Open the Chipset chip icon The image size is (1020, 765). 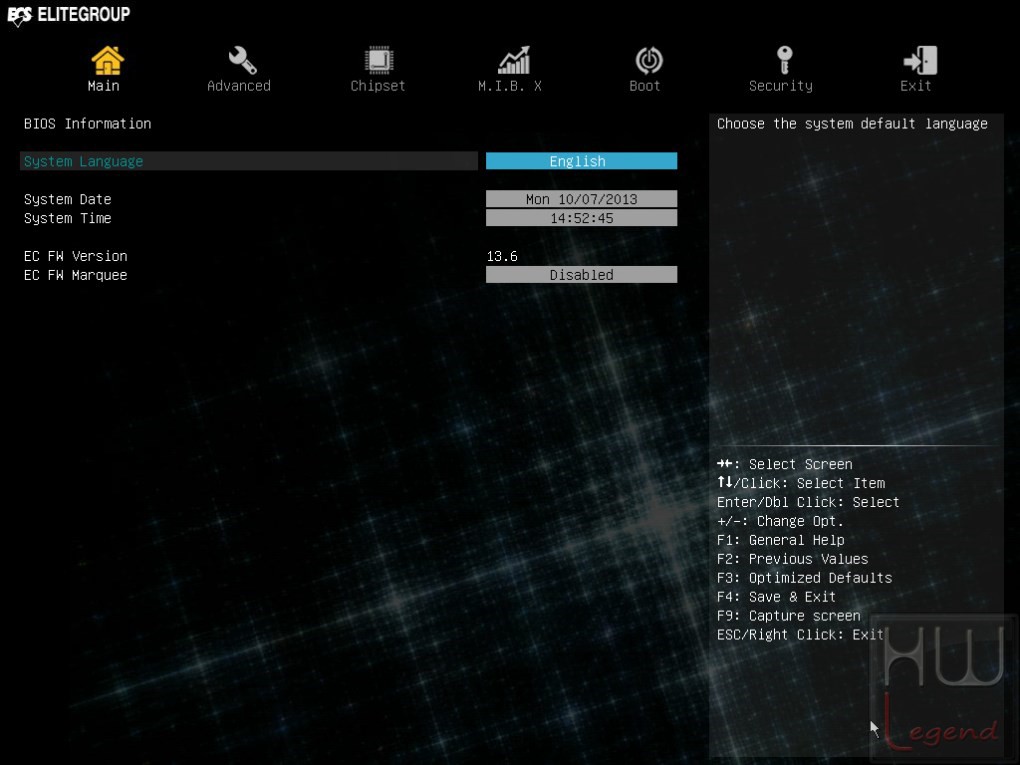[x=378, y=60]
